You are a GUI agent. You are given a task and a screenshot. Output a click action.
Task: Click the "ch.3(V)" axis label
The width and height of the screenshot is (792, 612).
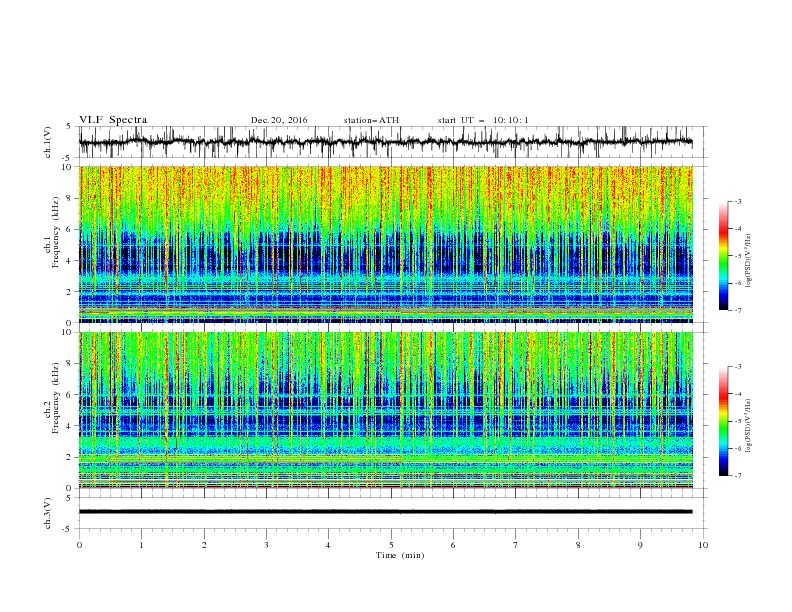point(48,513)
